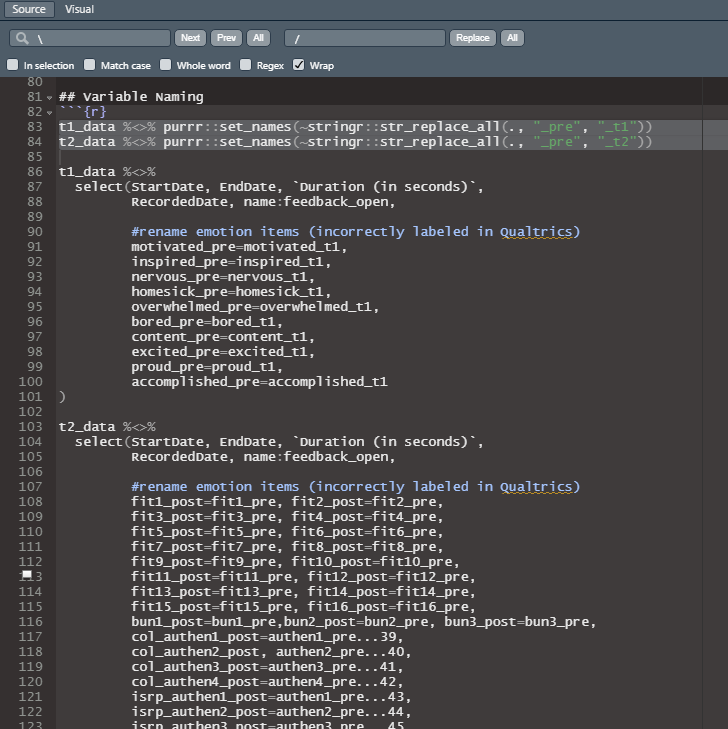Click 'overwhelmed_pre=overwhelmed_t1,' line
The height and width of the screenshot is (729, 728).
click(x=255, y=307)
